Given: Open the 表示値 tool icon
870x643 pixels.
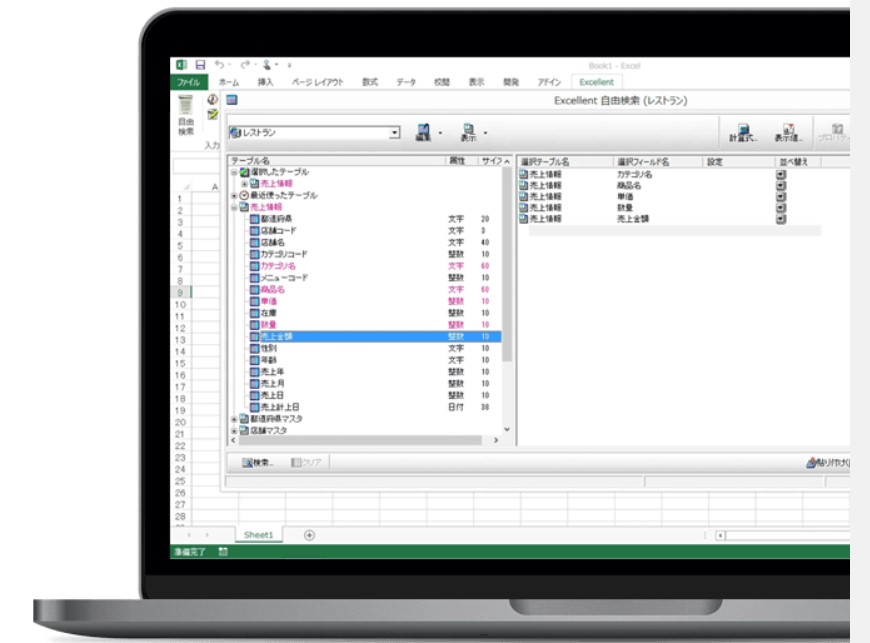Looking at the screenshot, I should coord(788,133).
